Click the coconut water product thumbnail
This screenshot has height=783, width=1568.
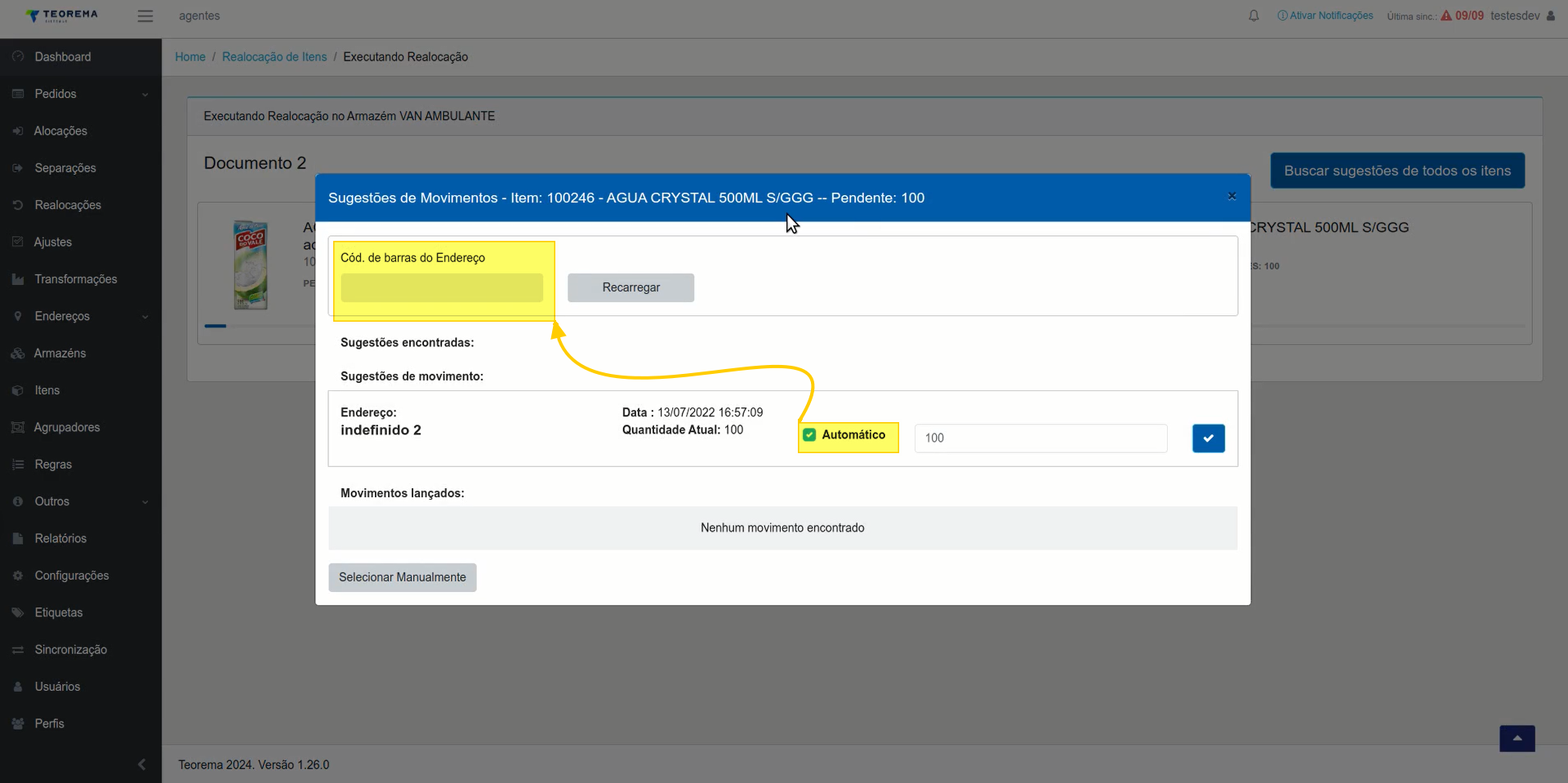tap(250, 265)
